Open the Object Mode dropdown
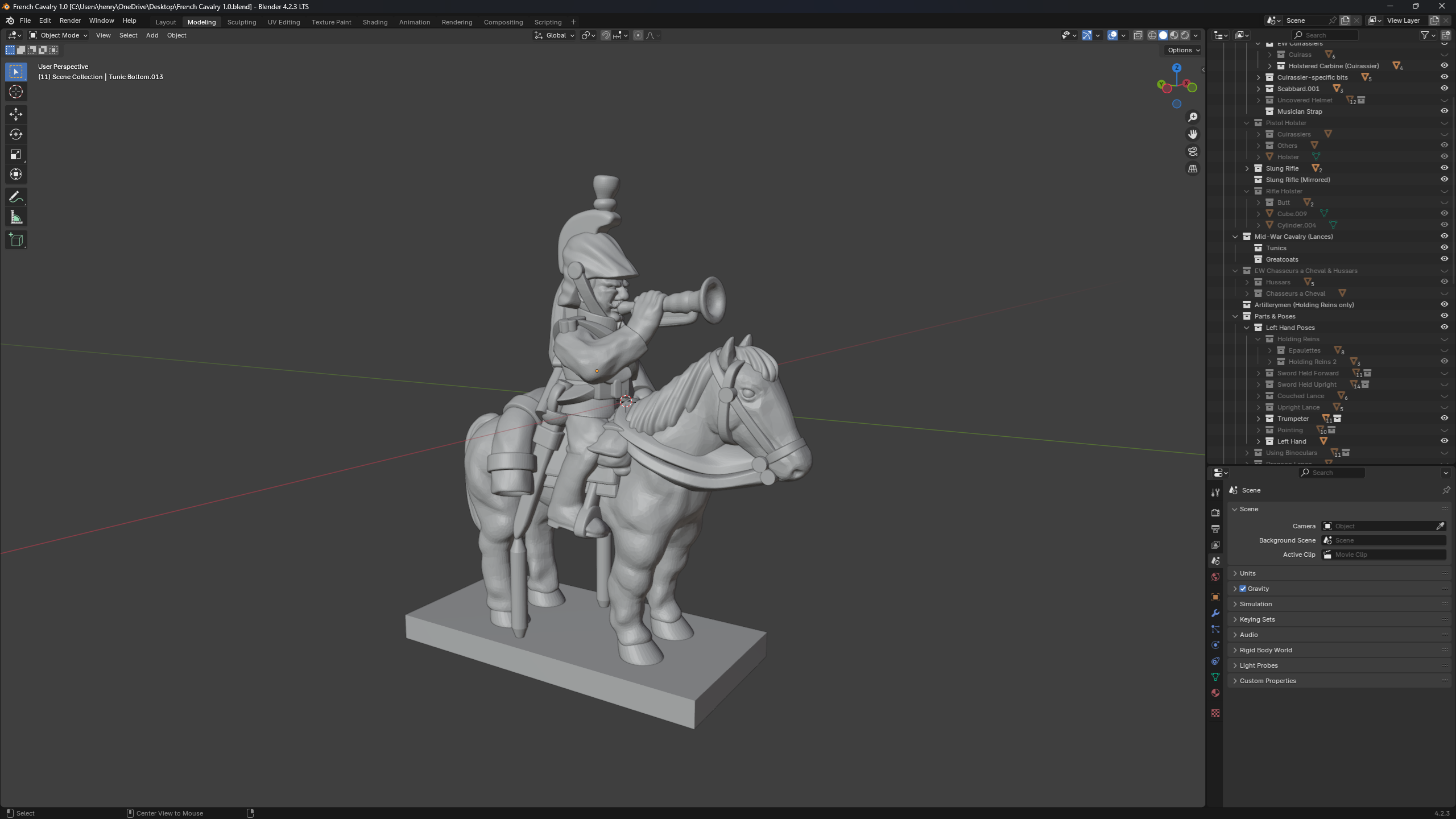The width and height of the screenshot is (1456, 819). click(59, 35)
